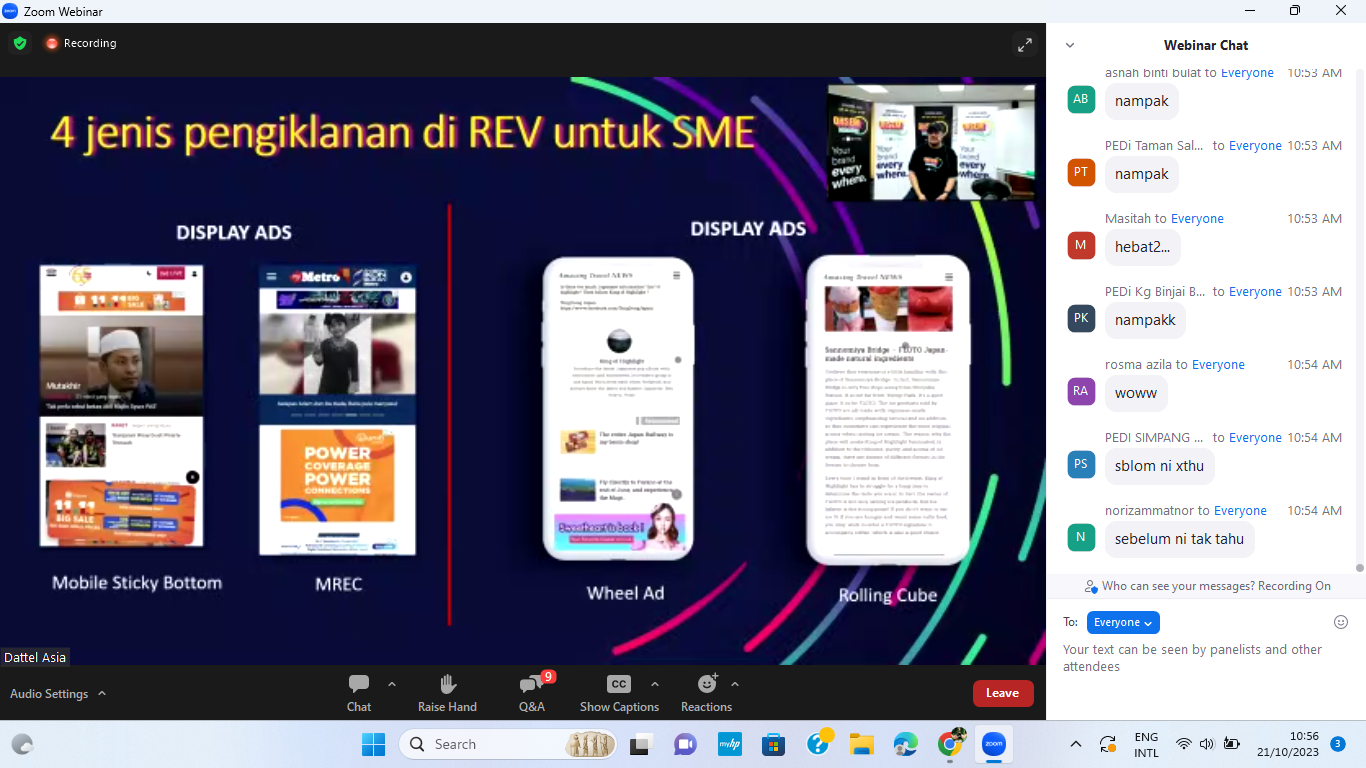Screen dimensions: 1366x768
Task: Click the Mobile Sticky Bottom slide label
Action: [137, 583]
